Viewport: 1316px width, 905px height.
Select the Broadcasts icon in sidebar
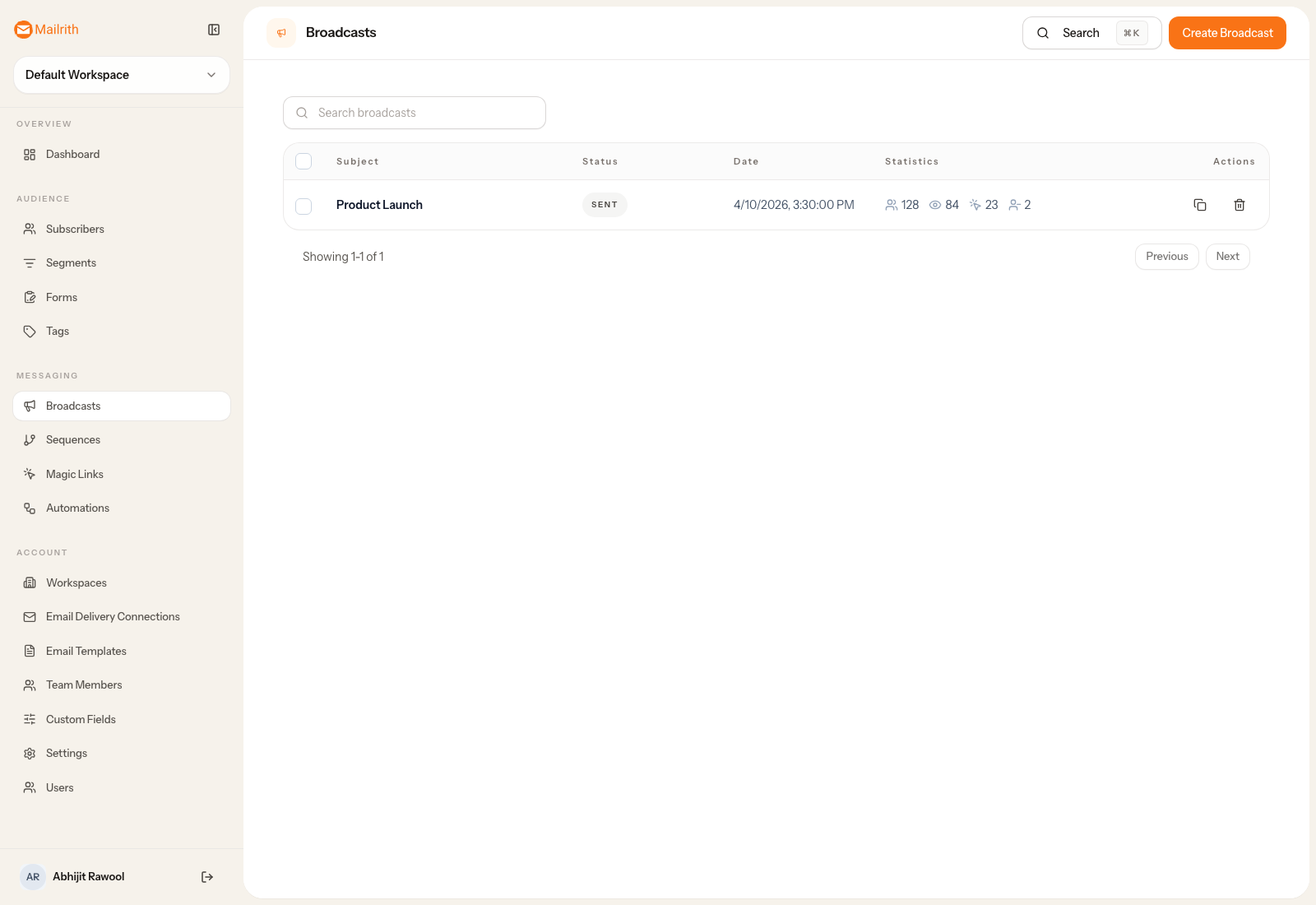pos(30,406)
